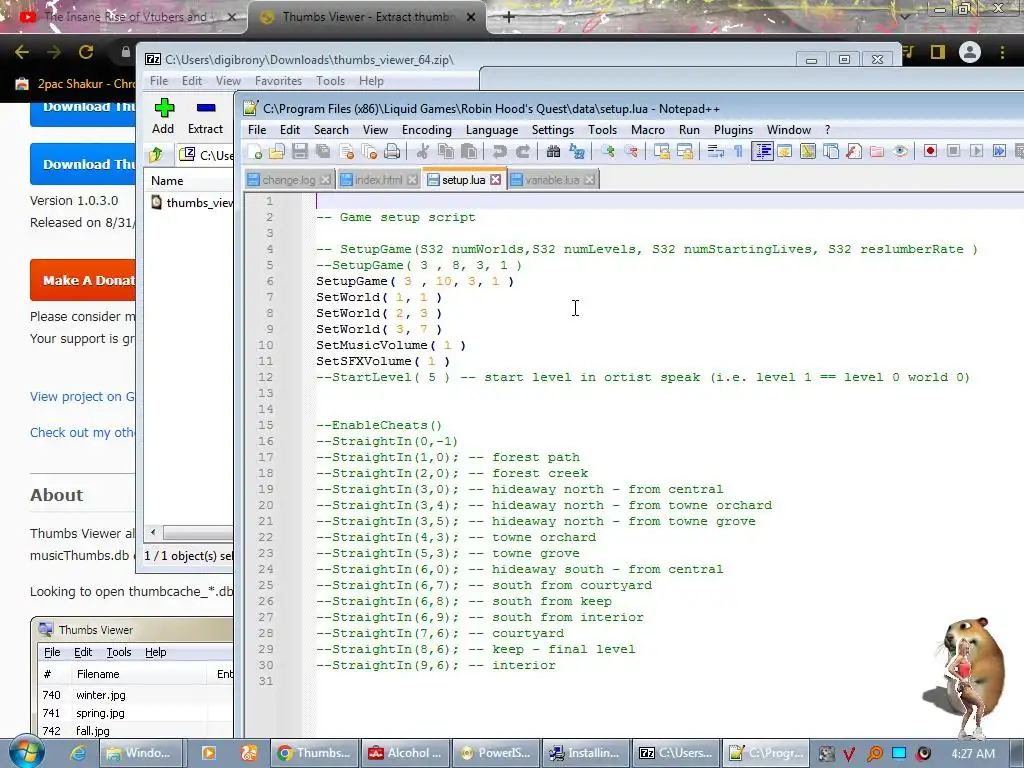The width and height of the screenshot is (1024, 768).
Task: Close the change.log tab
Action: [325, 180]
